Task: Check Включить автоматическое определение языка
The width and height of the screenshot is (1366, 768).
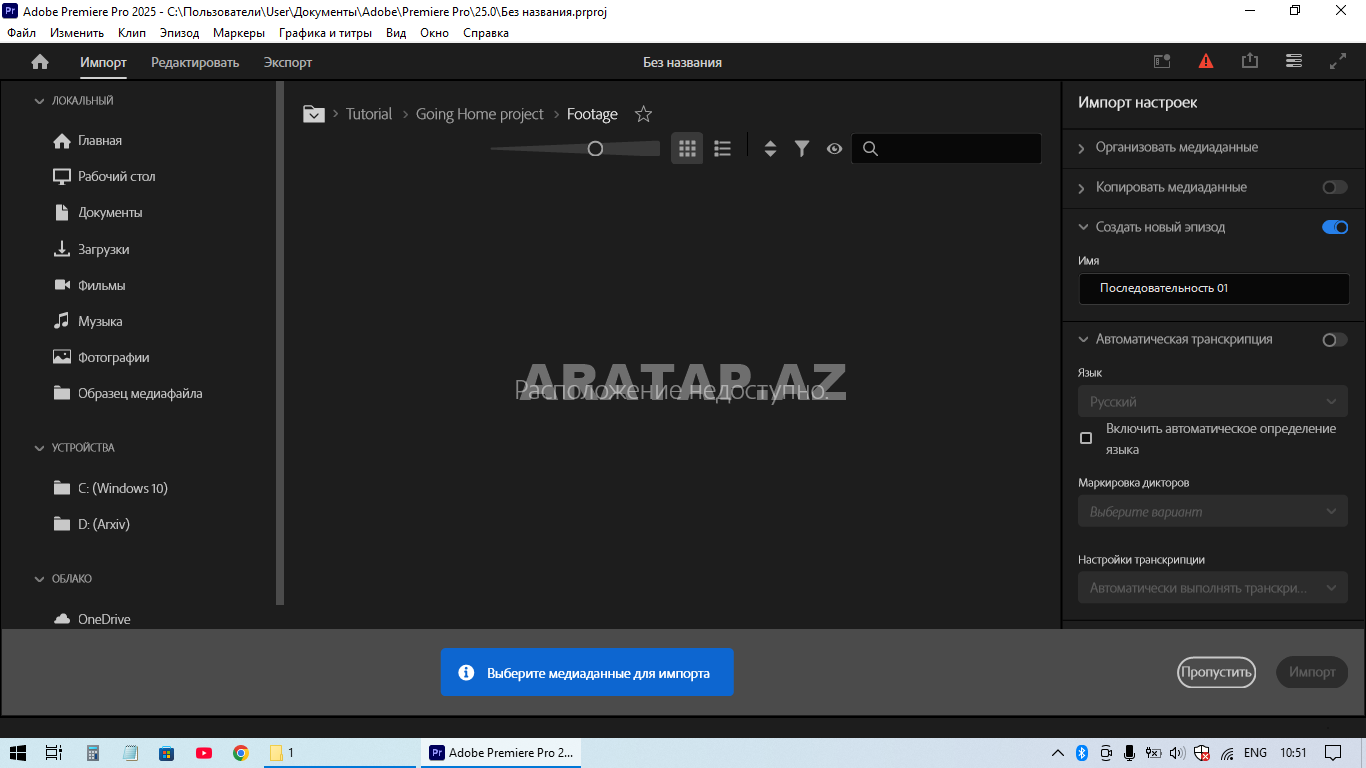Action: (x=1086, y=438)
